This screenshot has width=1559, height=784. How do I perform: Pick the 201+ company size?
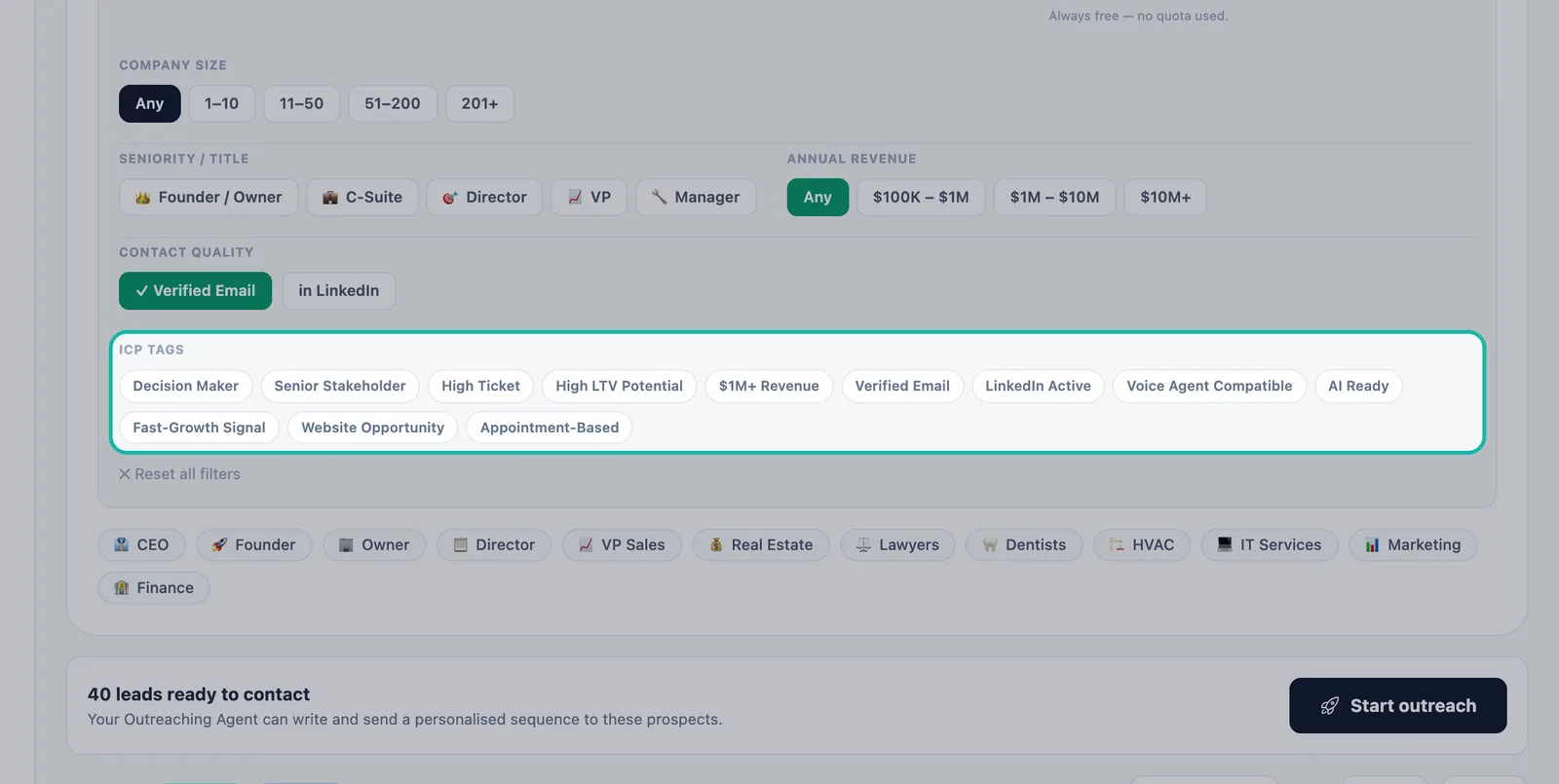[479, 103]
